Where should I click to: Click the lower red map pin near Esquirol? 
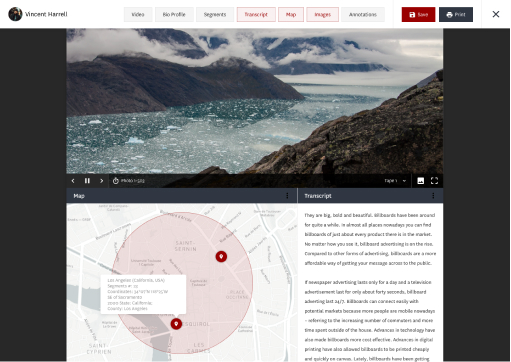click(176, 324)
